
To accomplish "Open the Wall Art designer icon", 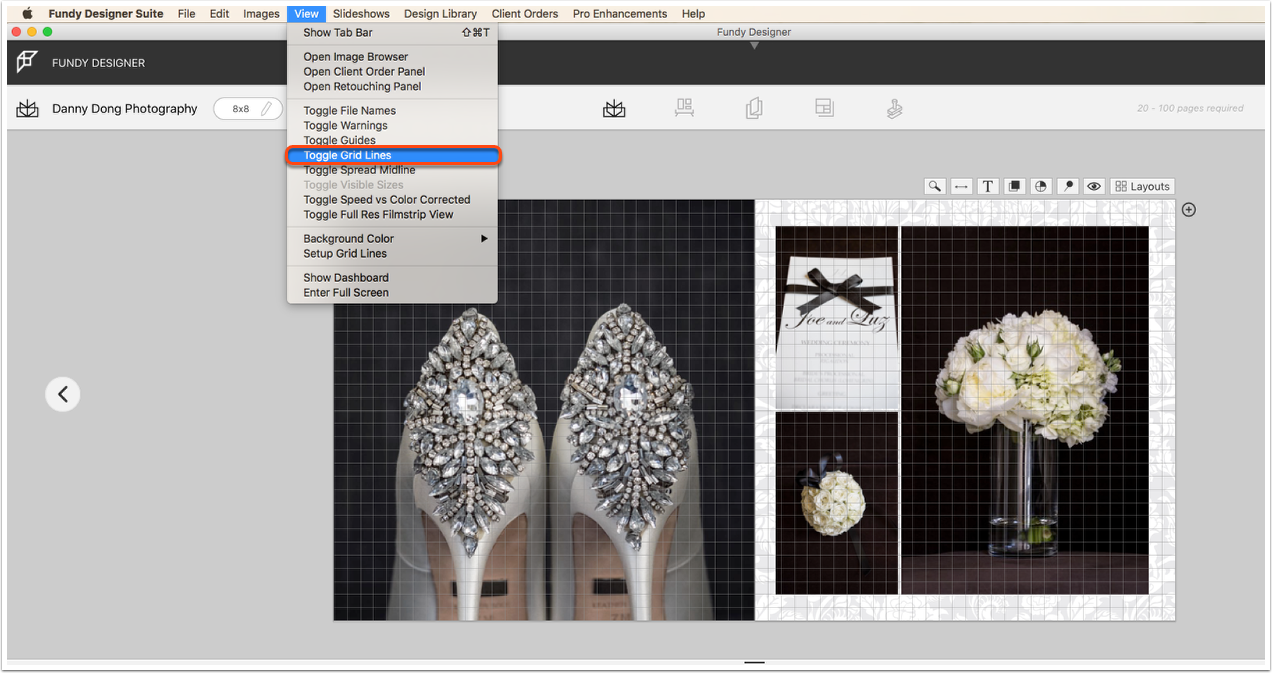I will pos(684,109).
